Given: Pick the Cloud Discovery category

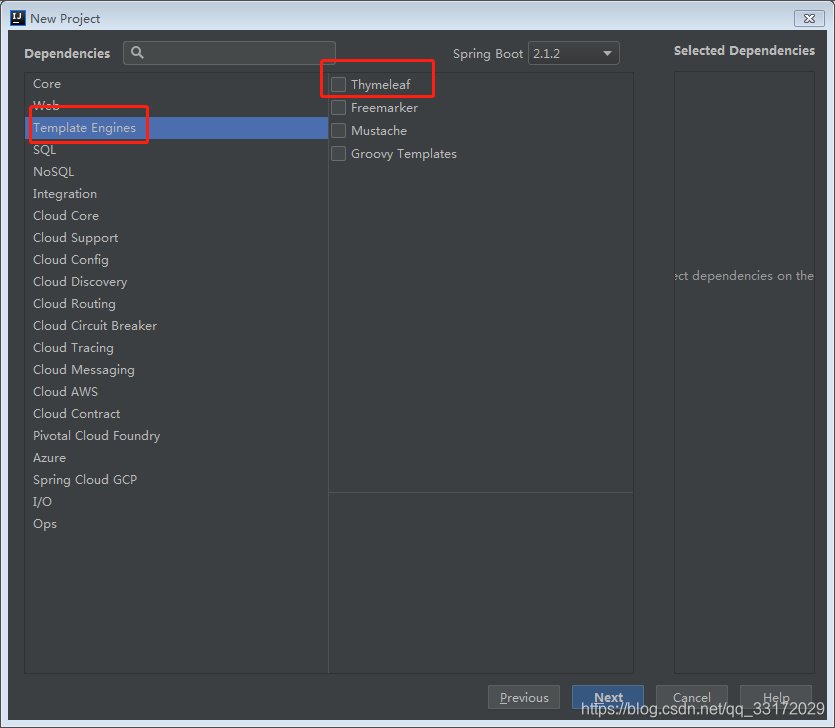Looking at the screenshot, I should (176, 282).
